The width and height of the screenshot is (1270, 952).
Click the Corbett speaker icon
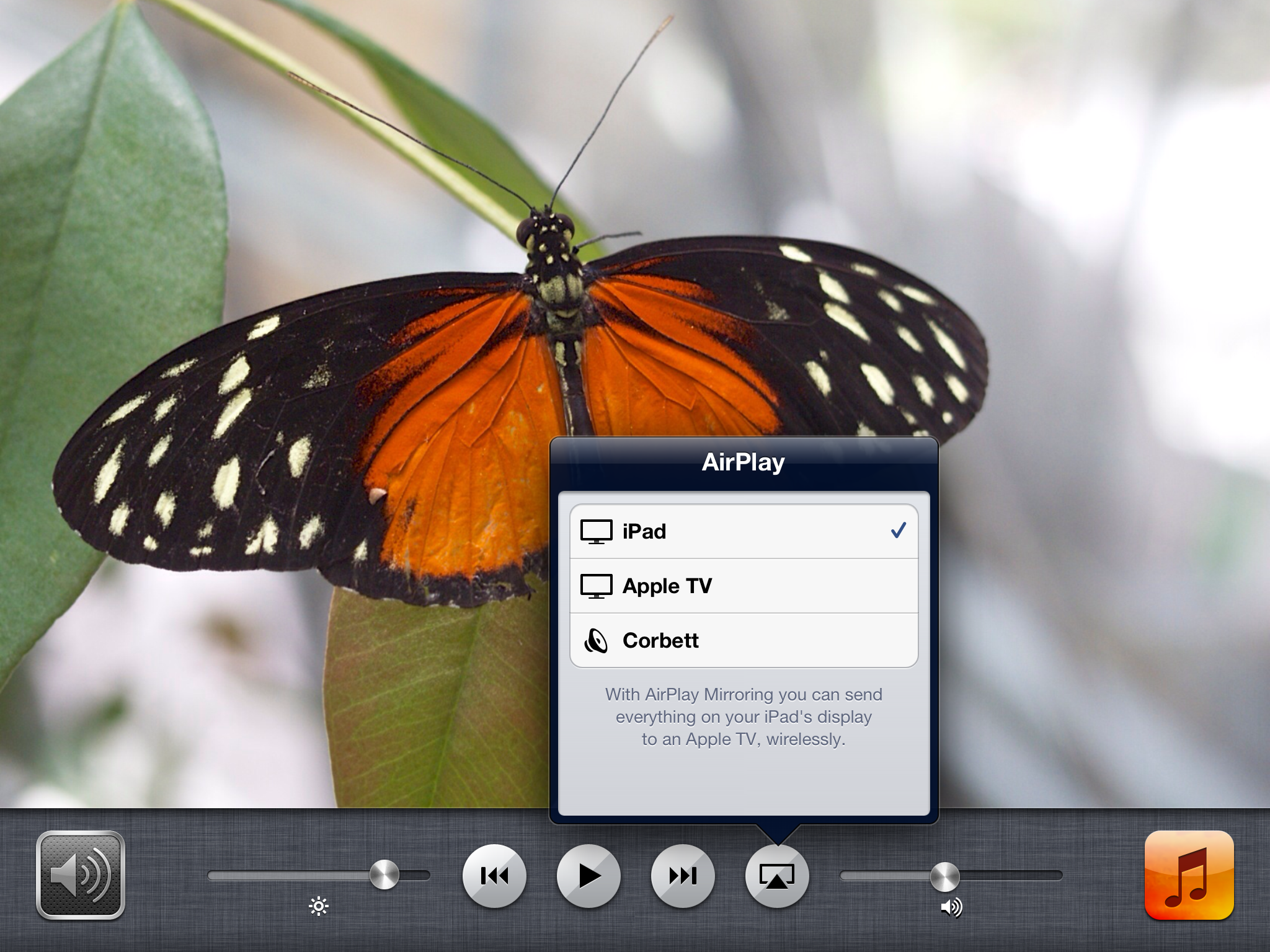(596, 641)
